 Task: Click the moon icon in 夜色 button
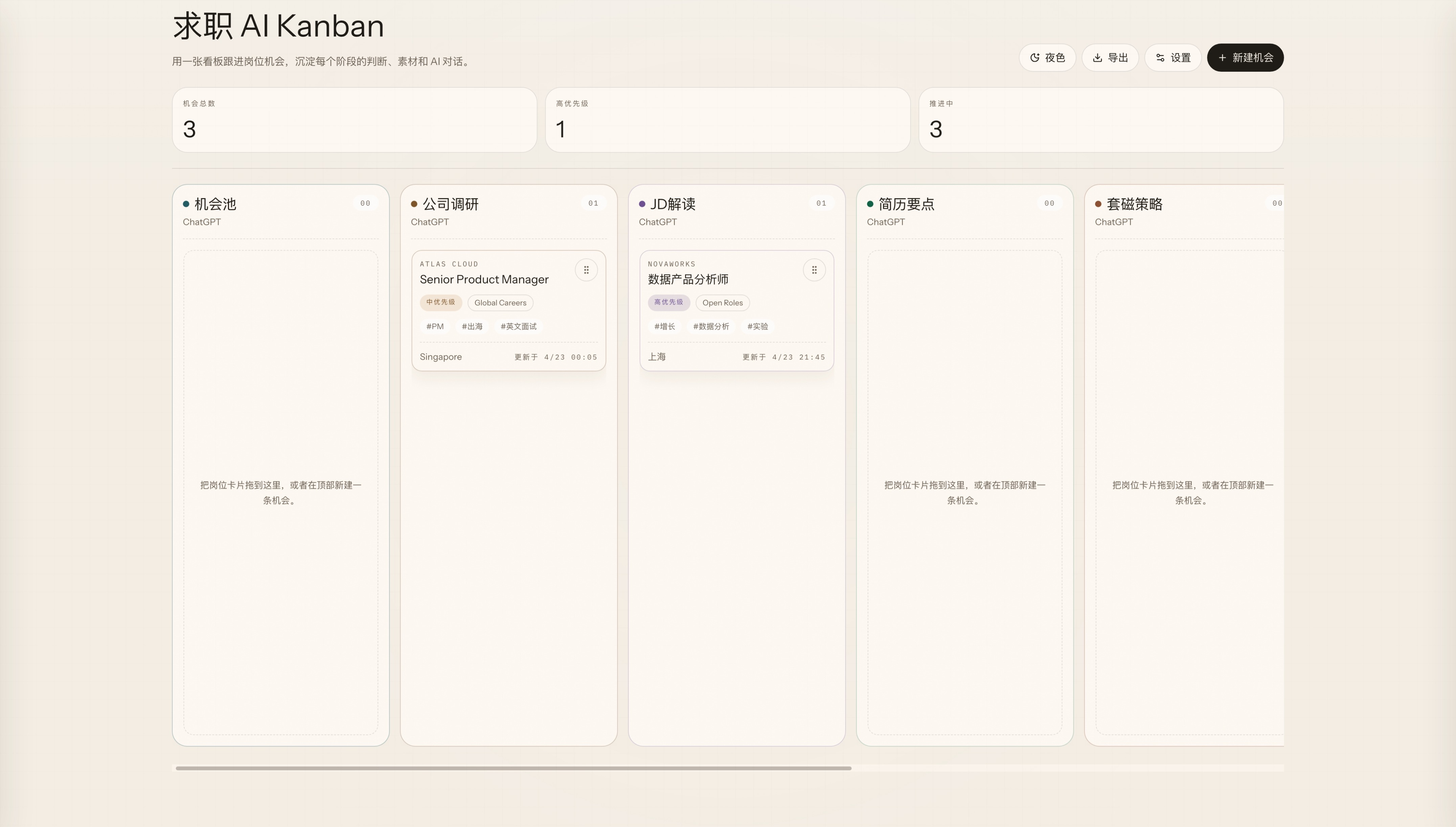click(1035, 58)
